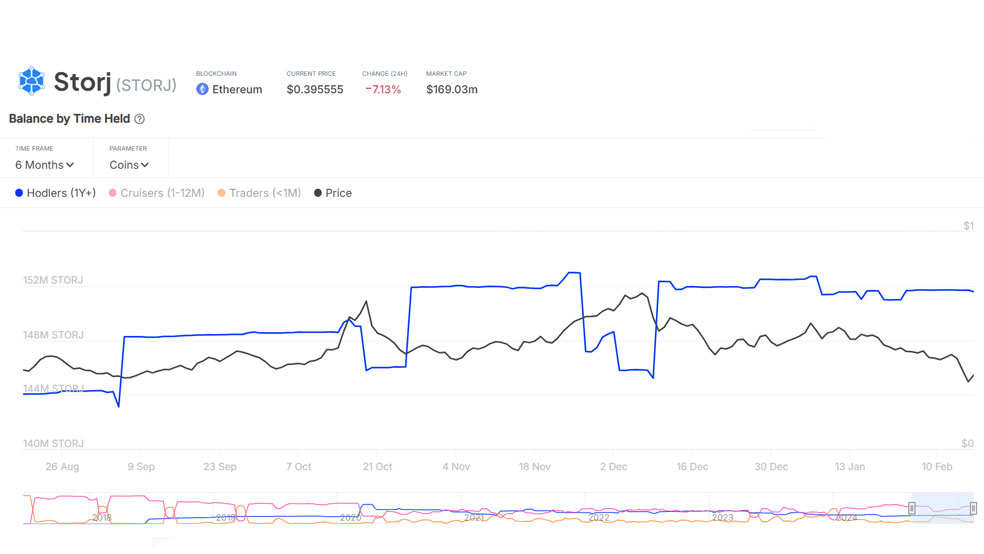Click the 2022 marker in the navigator
Image resolution: width=984 pixels, height=554 pixels.
[599, 518]
